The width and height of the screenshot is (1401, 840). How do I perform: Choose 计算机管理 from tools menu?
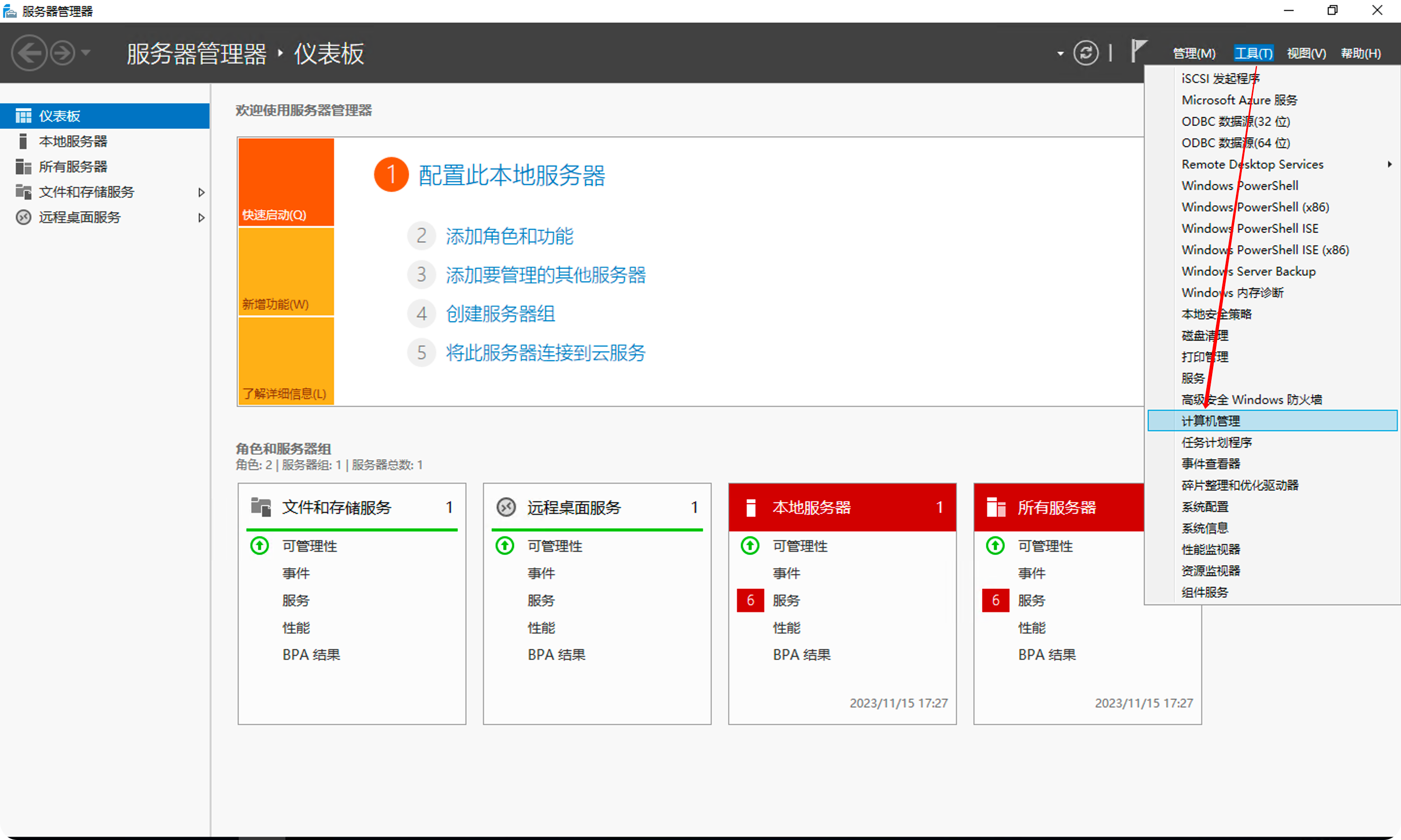point(1272,420)
